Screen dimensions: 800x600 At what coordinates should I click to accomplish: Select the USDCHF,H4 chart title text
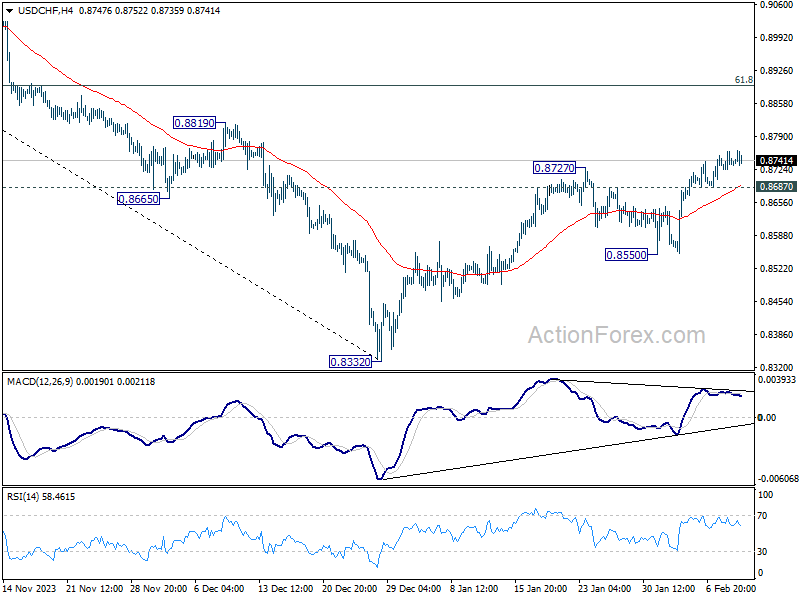coord(45,10)
